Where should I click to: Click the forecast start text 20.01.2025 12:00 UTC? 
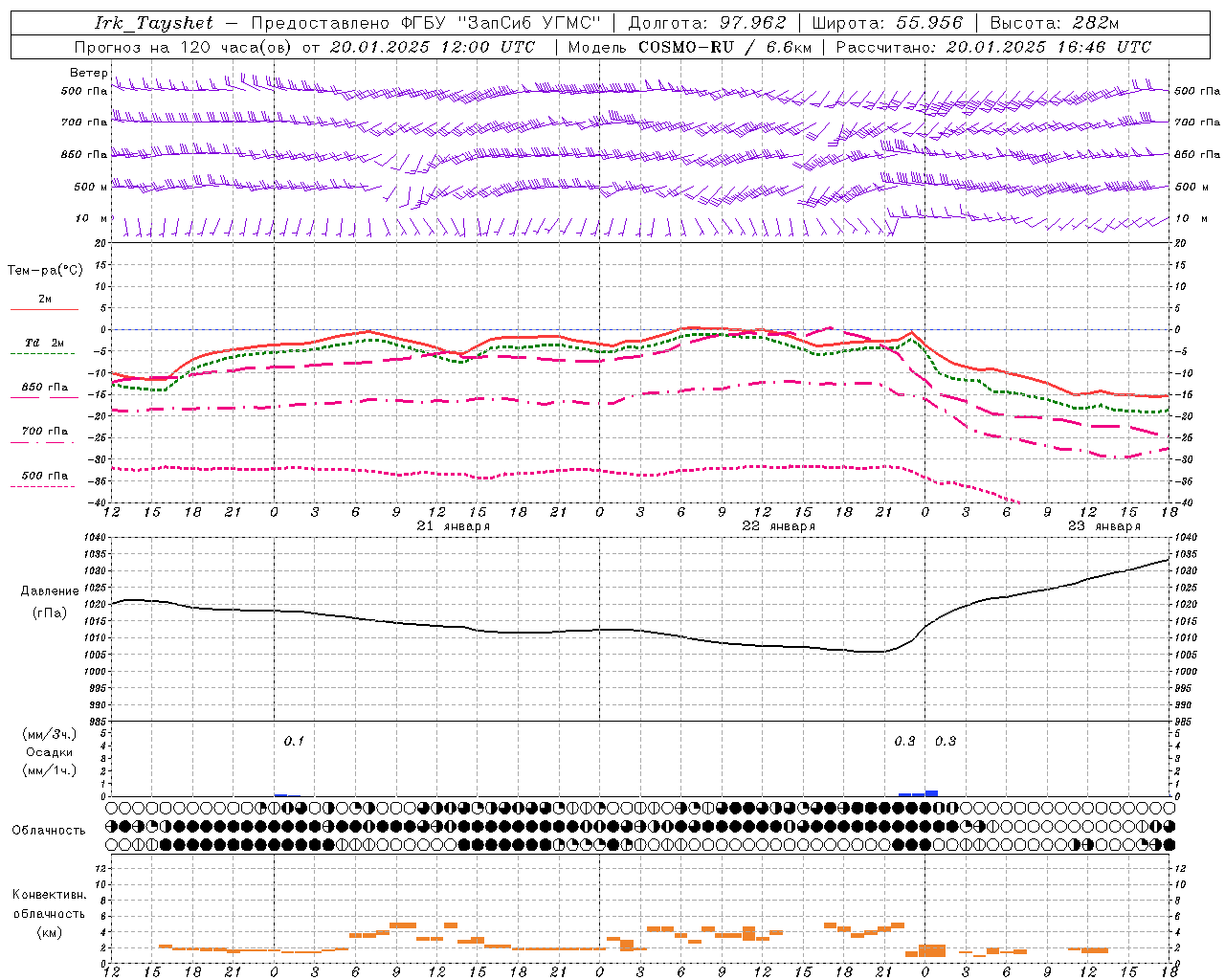(x=432, y=47)
